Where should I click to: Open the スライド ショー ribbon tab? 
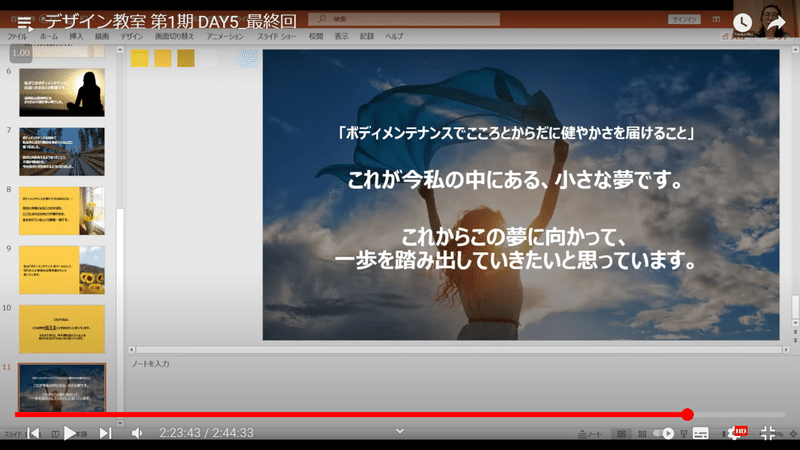pyautogui.click(x=276, y=37)
